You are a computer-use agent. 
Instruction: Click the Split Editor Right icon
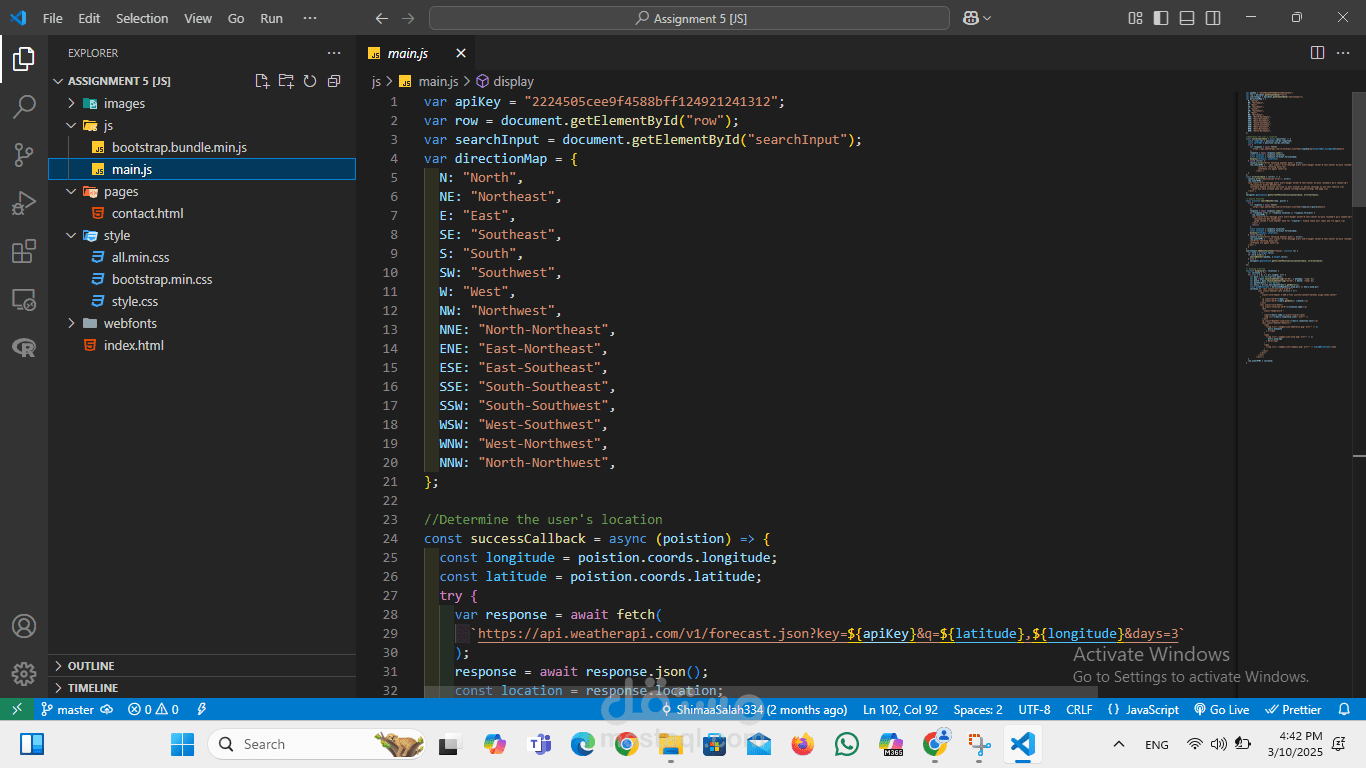1317,53
